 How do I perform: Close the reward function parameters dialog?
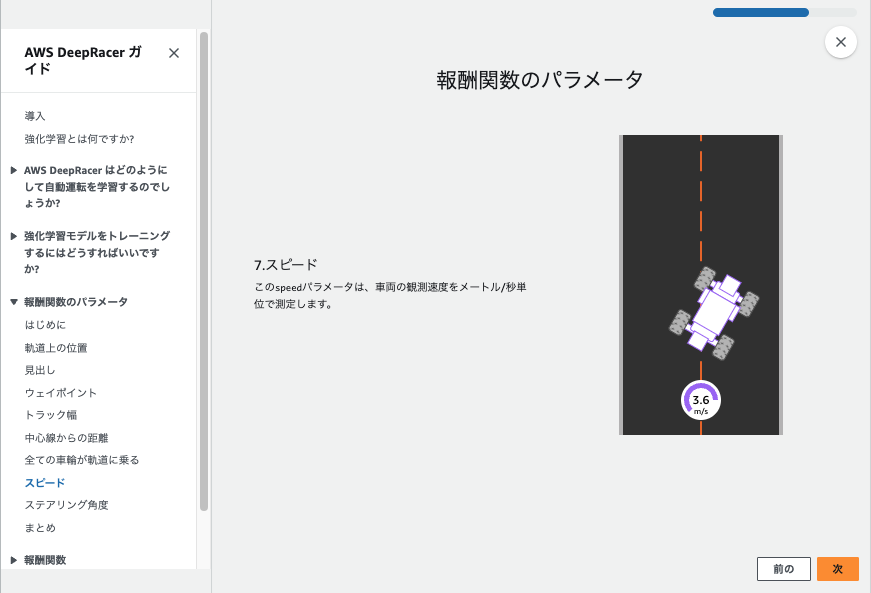point(841,42)
